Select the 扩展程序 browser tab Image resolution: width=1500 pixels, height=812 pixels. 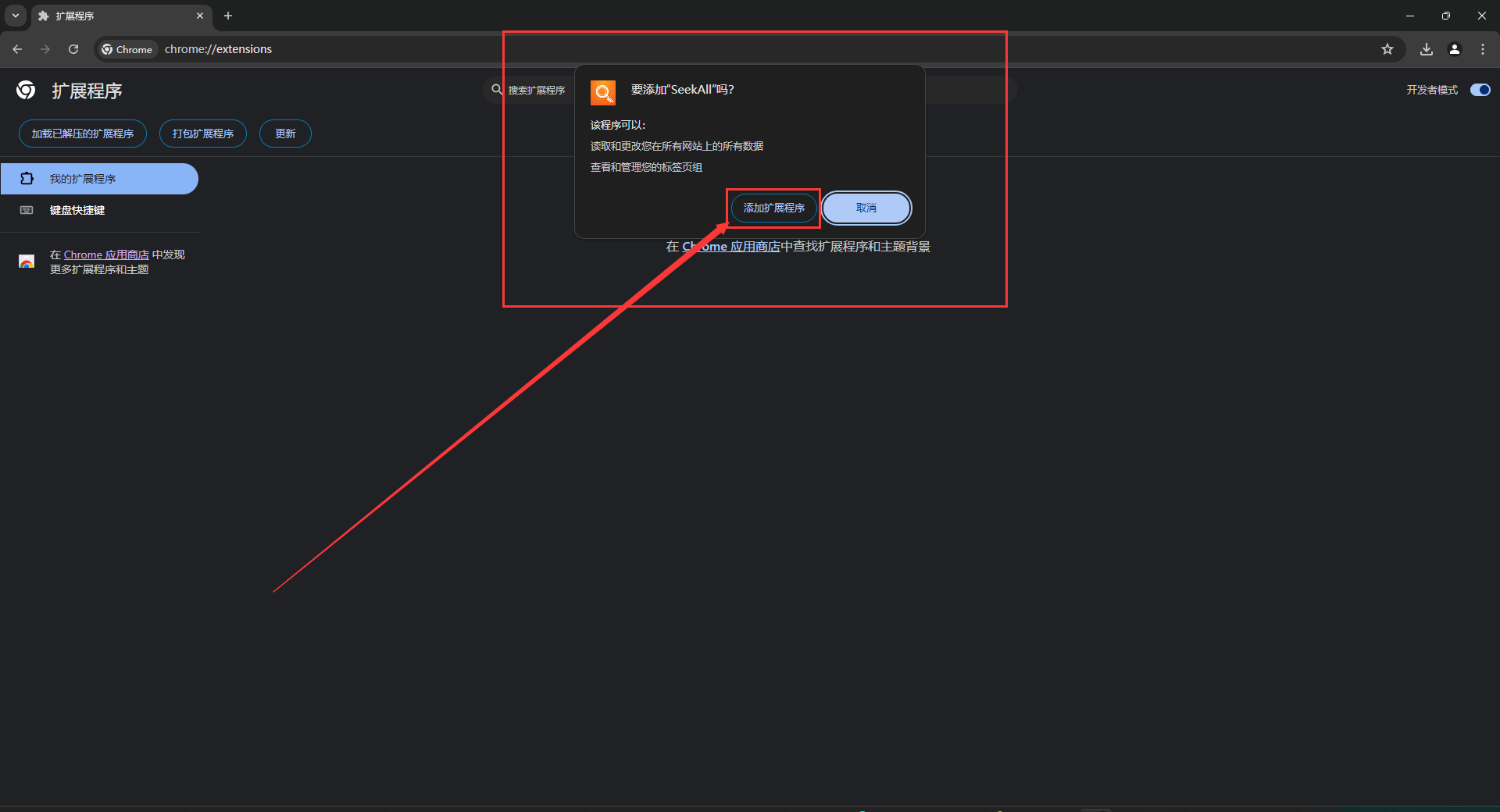point(121,16)
